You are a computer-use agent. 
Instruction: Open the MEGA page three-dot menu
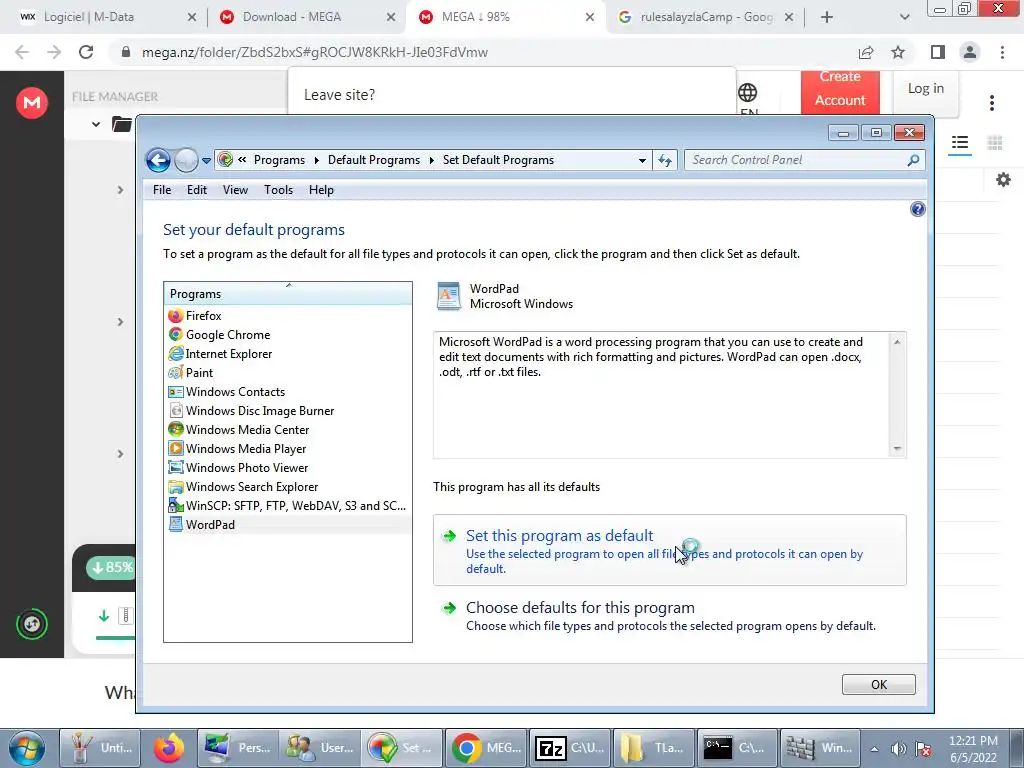pyautogui.click(x=991, y=103)
